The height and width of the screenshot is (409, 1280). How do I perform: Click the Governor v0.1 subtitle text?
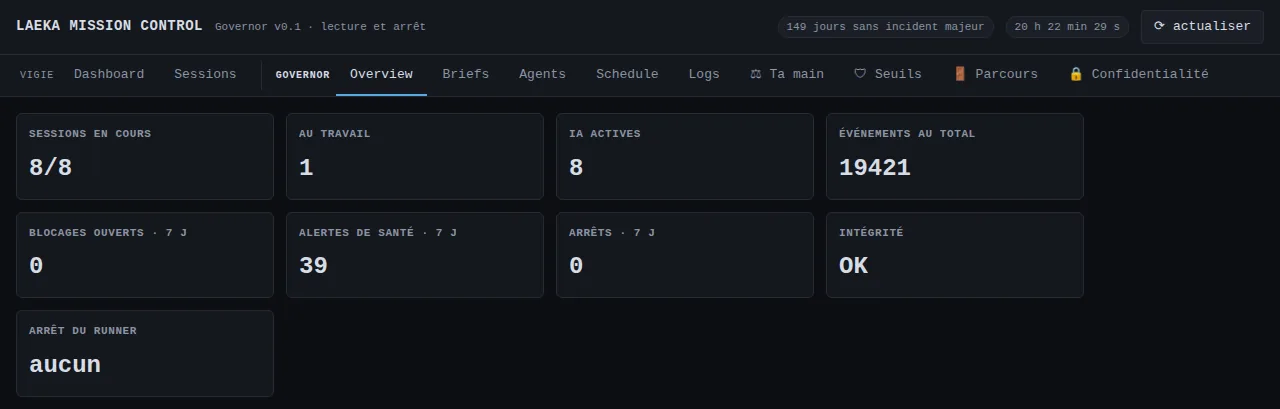click(320, 27)
